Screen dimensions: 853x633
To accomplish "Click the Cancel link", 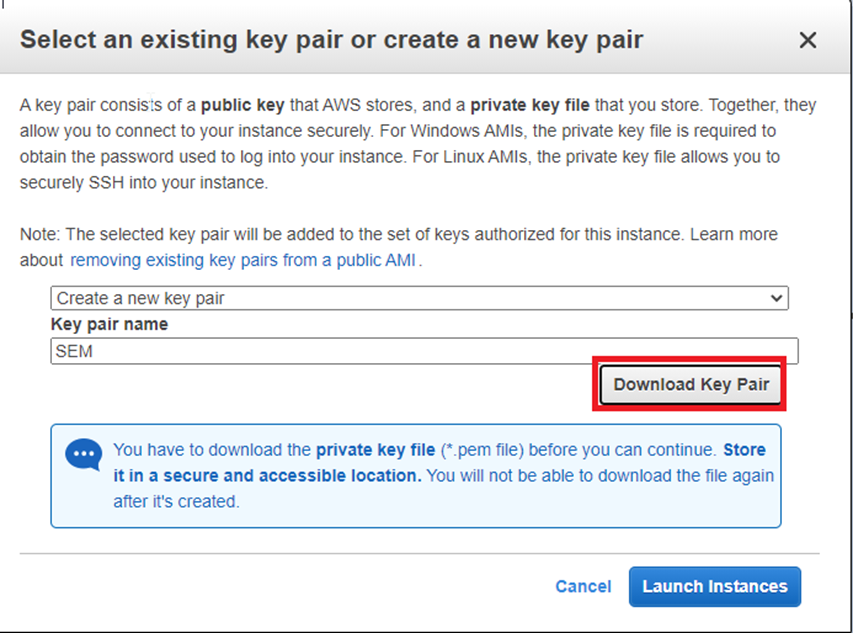I will click(x=583, y=586).
